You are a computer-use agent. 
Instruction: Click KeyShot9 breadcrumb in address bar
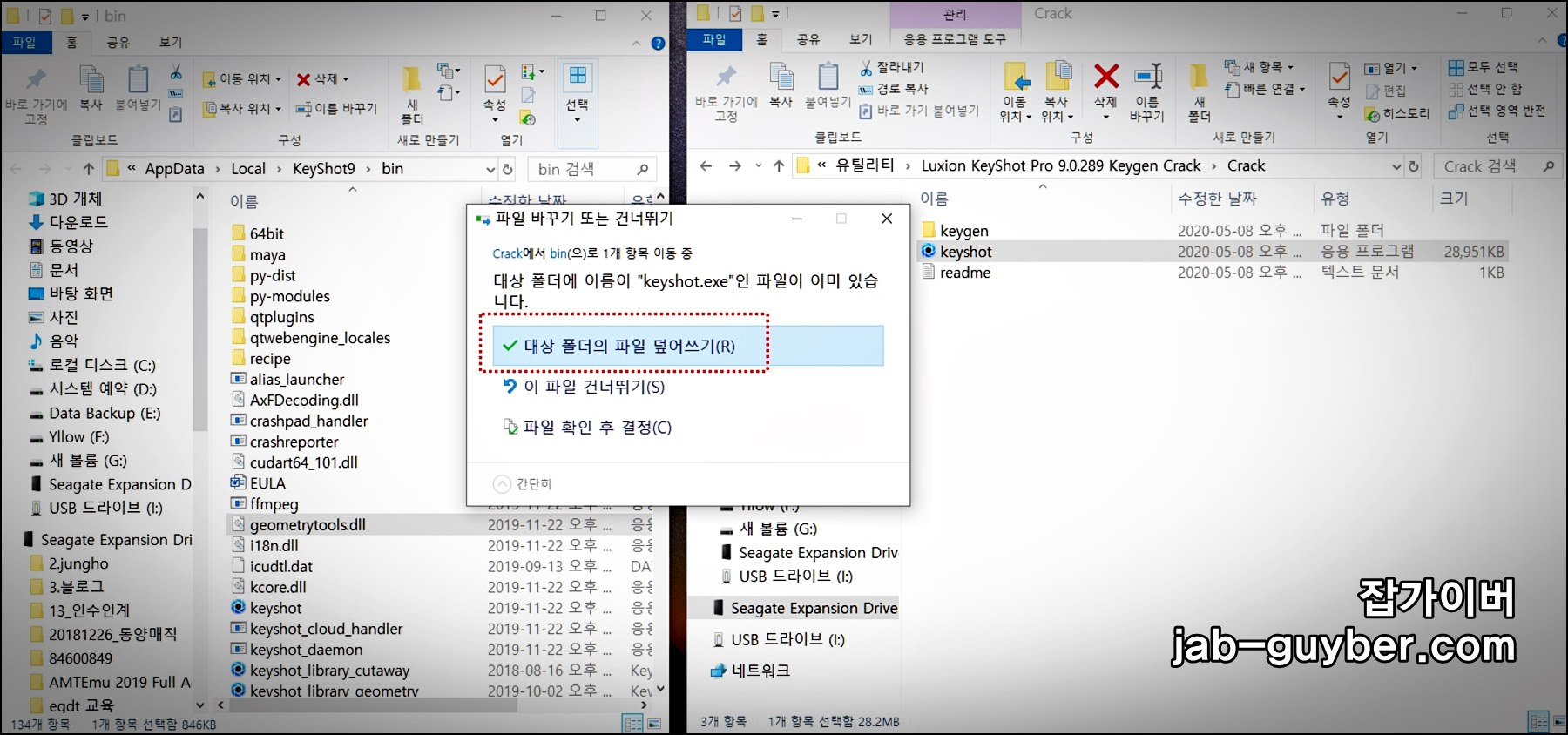pos(323,169)
